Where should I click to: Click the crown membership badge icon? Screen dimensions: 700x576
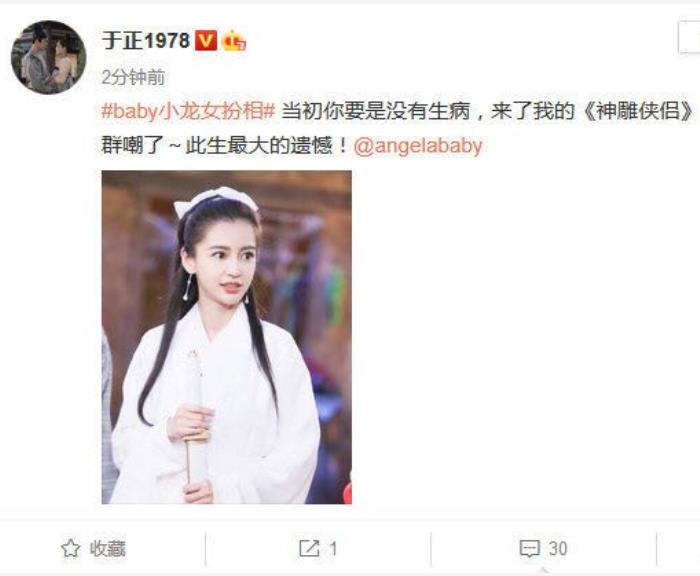point(233,41)
